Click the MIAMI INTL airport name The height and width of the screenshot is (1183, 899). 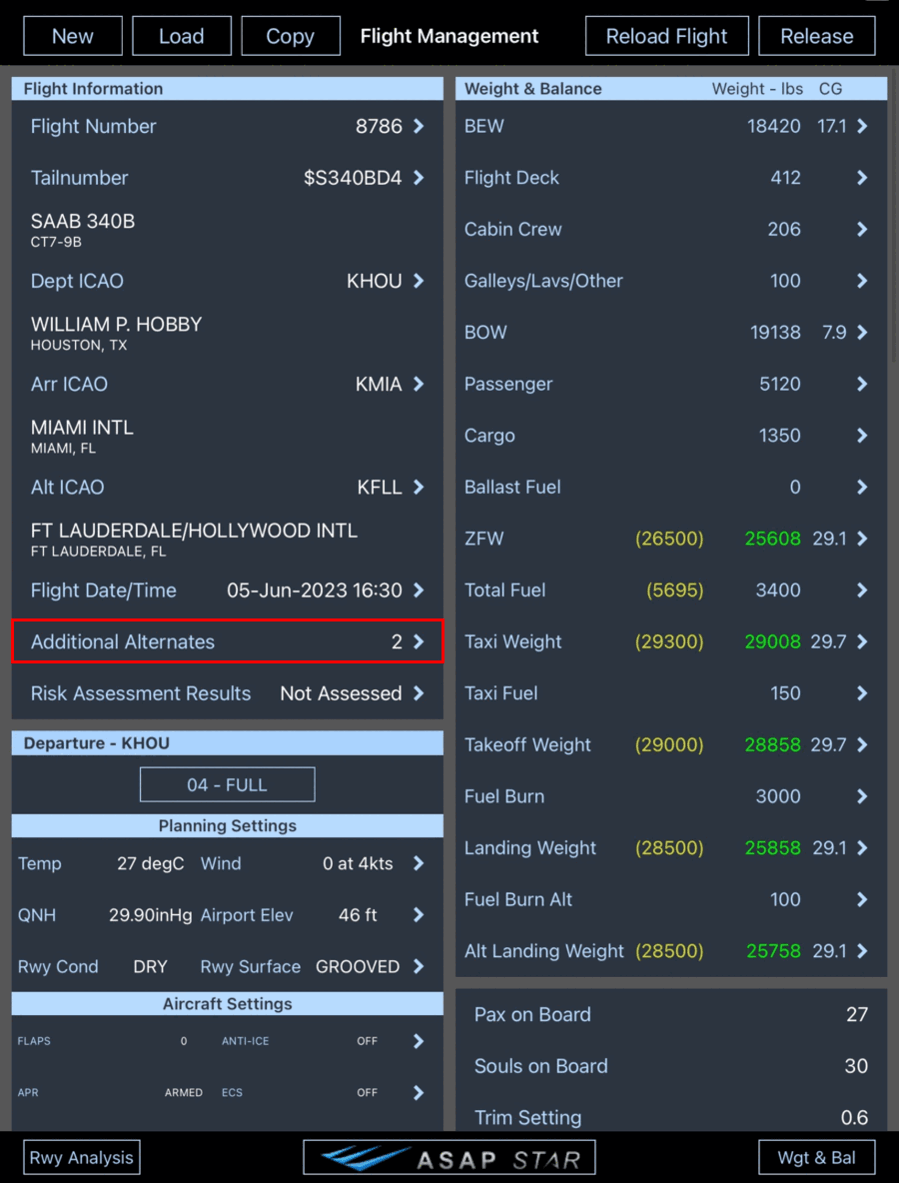[x=82, y=428]
